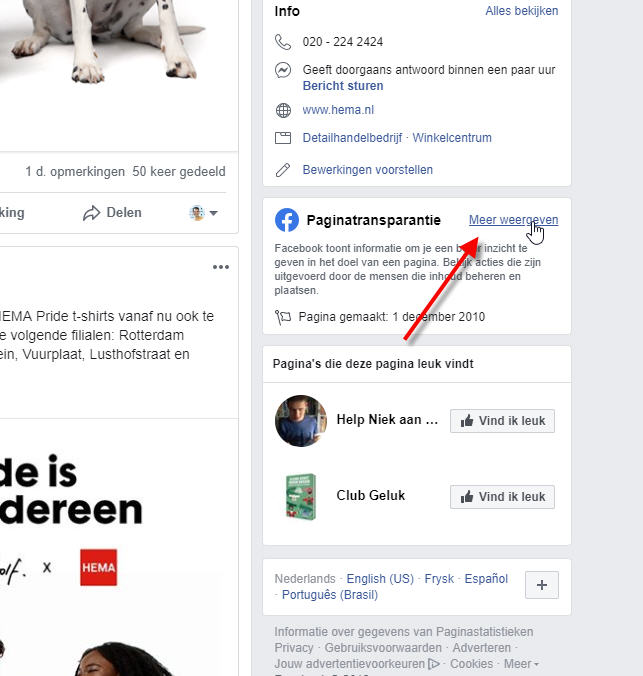643x676 pixels.
Task: Click the pencil icon for Bewerkingen voorstellen
Action: click(283, 170)
